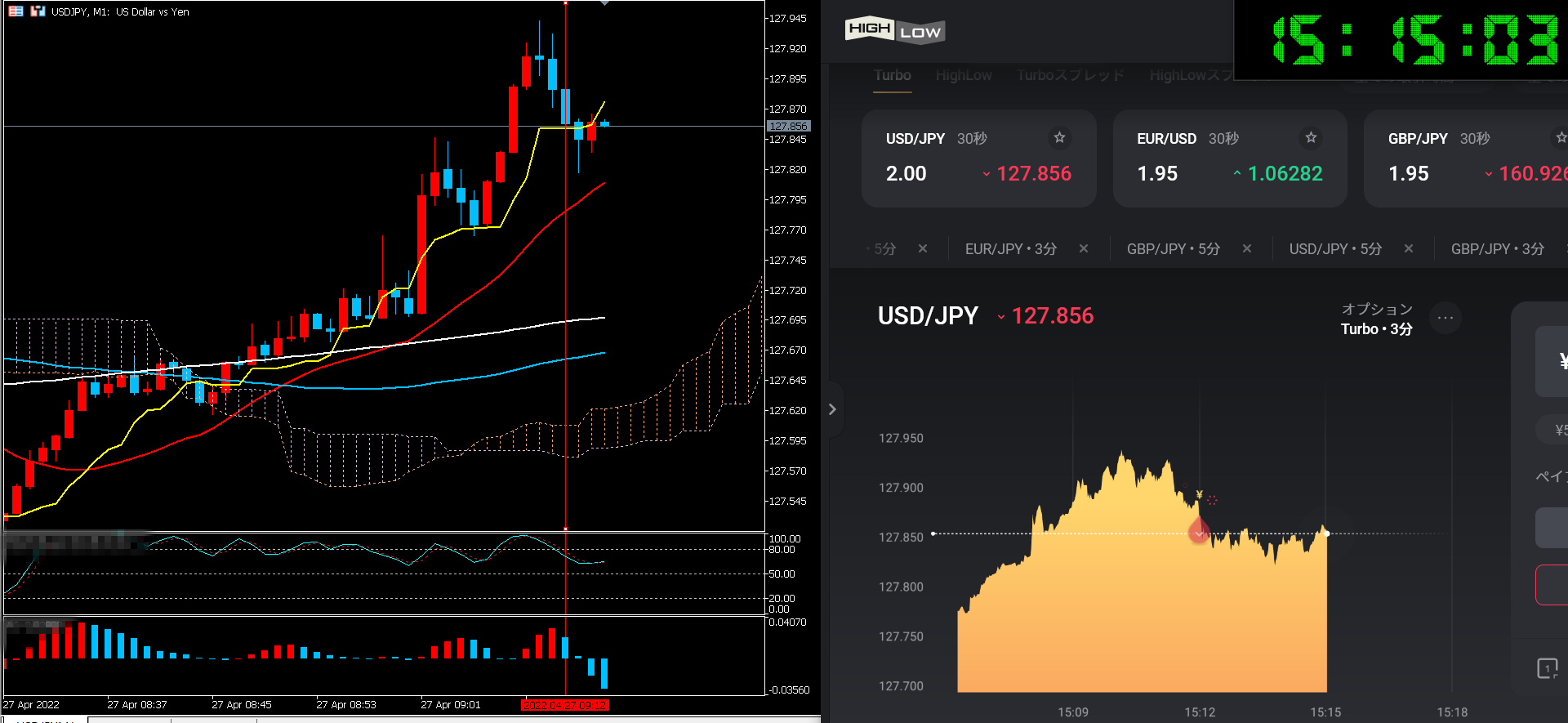The height and width of the screenshot is (723, 1568).
Task: Open the USD/JPY asset selector above the chart
Action: (x=928, y=316)
